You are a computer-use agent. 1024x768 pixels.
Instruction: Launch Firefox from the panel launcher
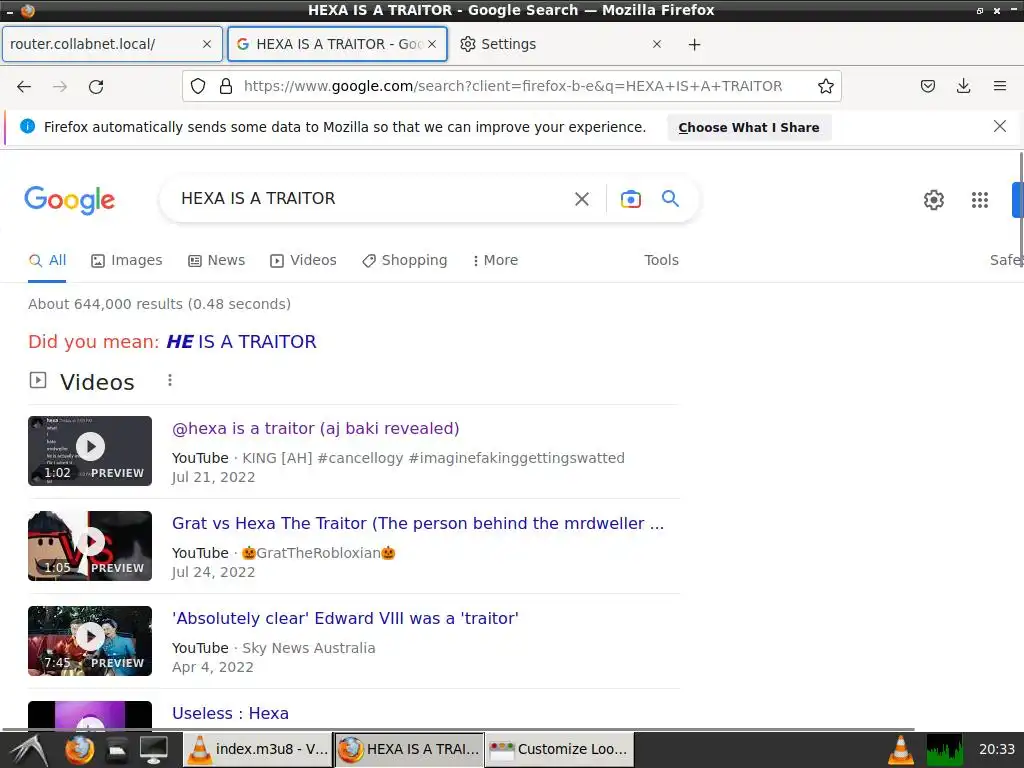click(x=79, y=750)
